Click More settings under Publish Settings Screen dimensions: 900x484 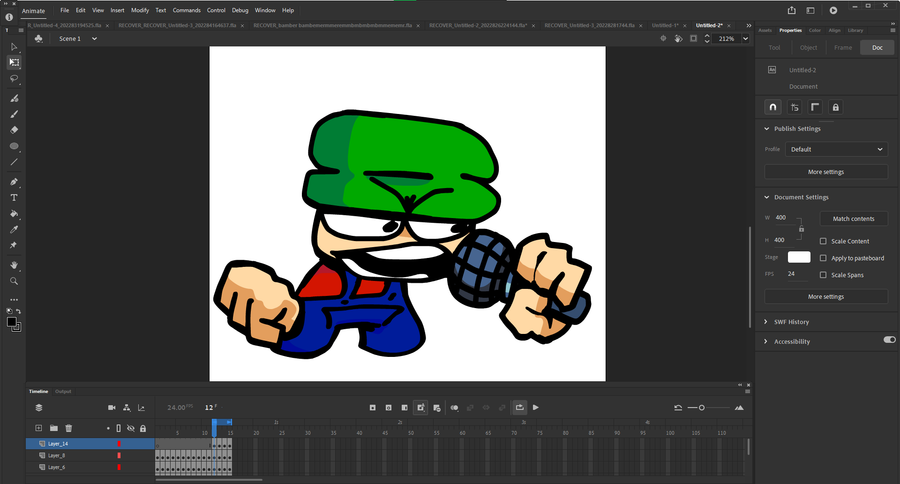click(826, 172)
